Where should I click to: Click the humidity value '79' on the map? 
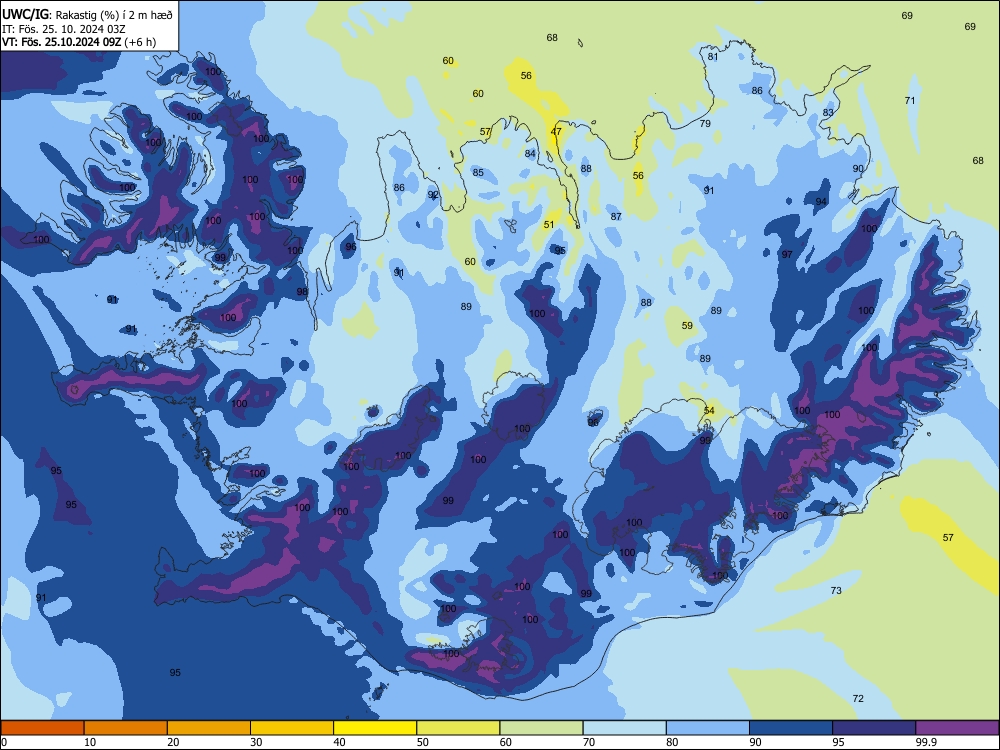coord(705,123)
